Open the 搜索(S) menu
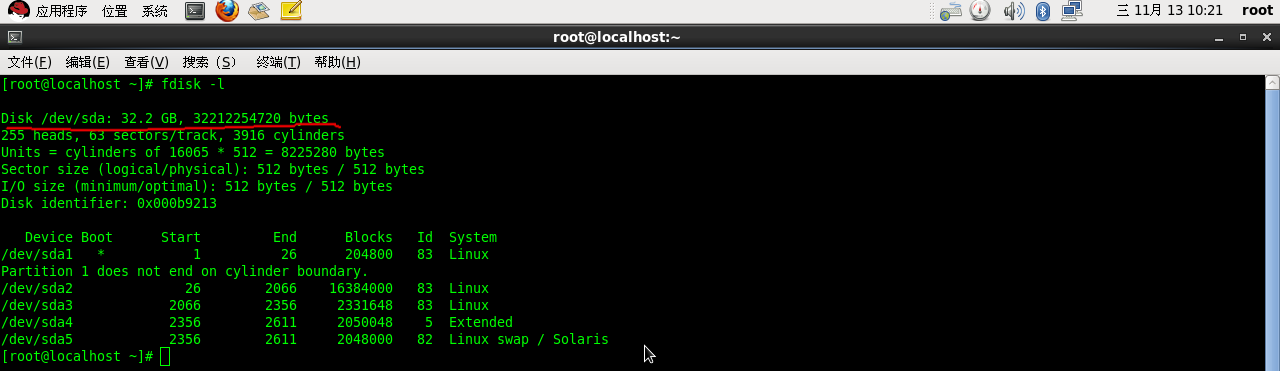 pos(210,62)
